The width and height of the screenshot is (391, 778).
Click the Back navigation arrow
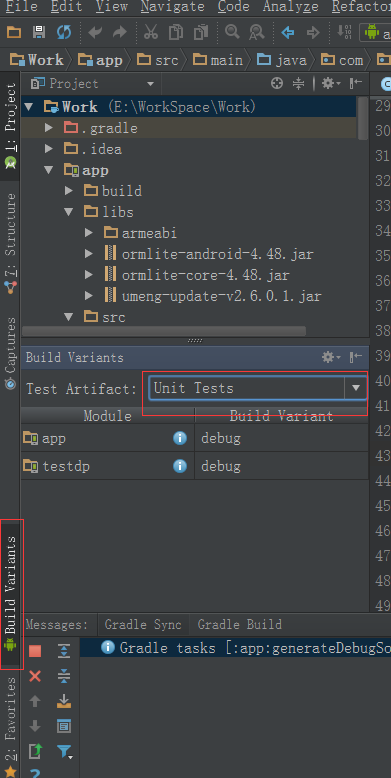tap(288, 33)
